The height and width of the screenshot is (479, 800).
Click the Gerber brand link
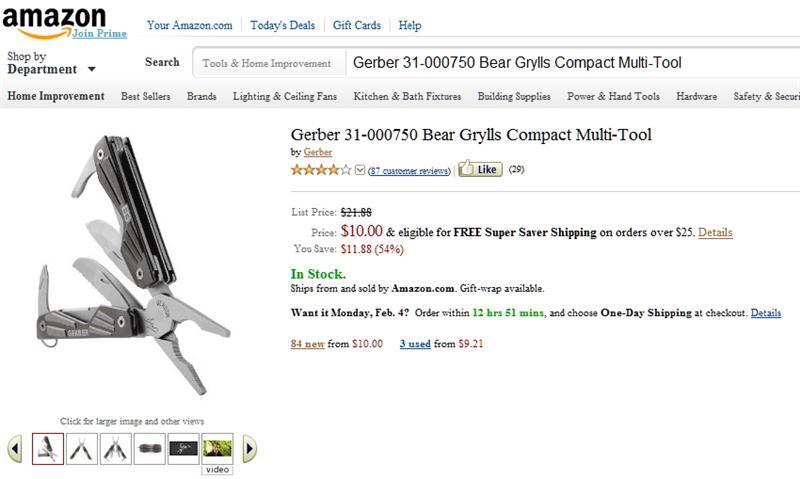(x=318, y=152)
